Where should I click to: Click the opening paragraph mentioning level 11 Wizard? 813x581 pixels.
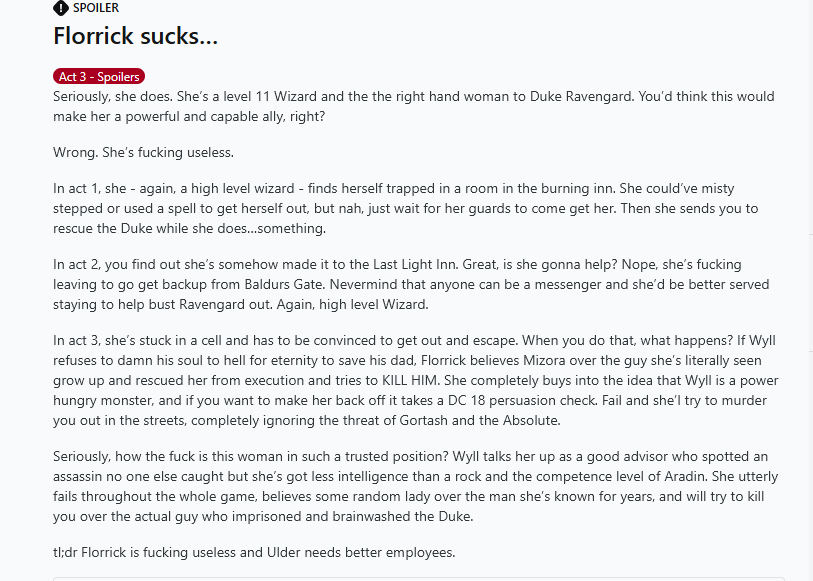pyautogui.click(x=414, y=106)
